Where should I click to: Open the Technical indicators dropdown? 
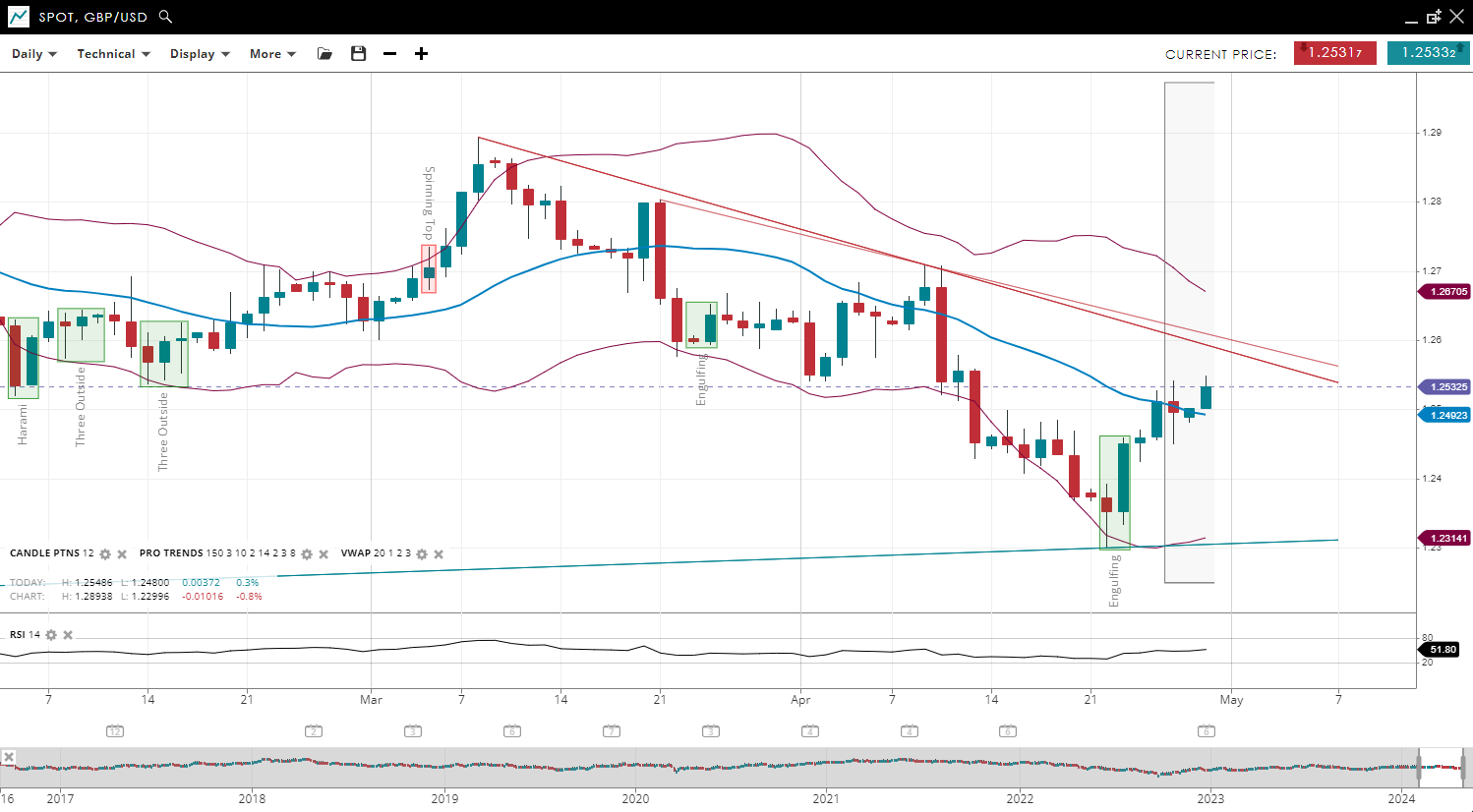[x=113, y=54]
